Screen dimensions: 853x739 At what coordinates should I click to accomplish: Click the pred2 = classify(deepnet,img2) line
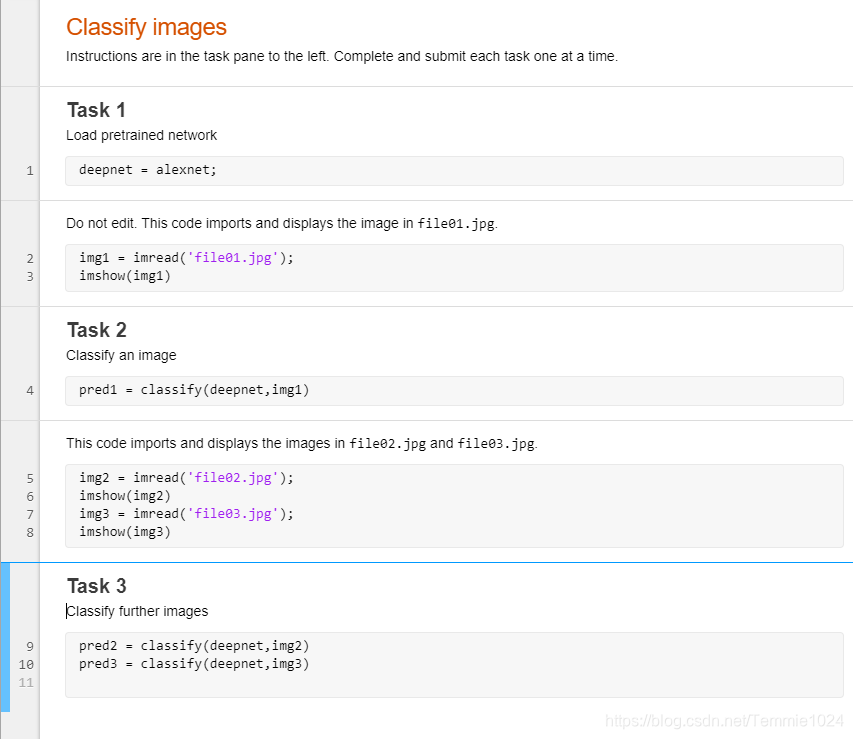(194, 646)
